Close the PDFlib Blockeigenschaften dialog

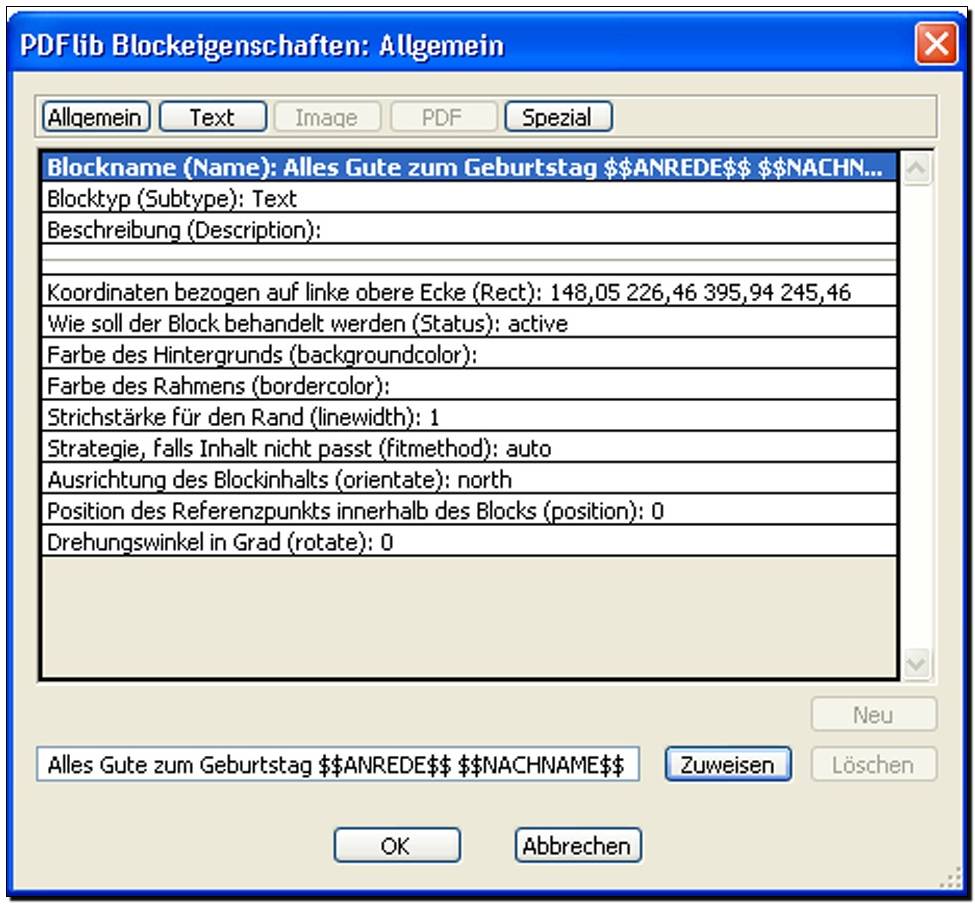[x=936, y=44]
